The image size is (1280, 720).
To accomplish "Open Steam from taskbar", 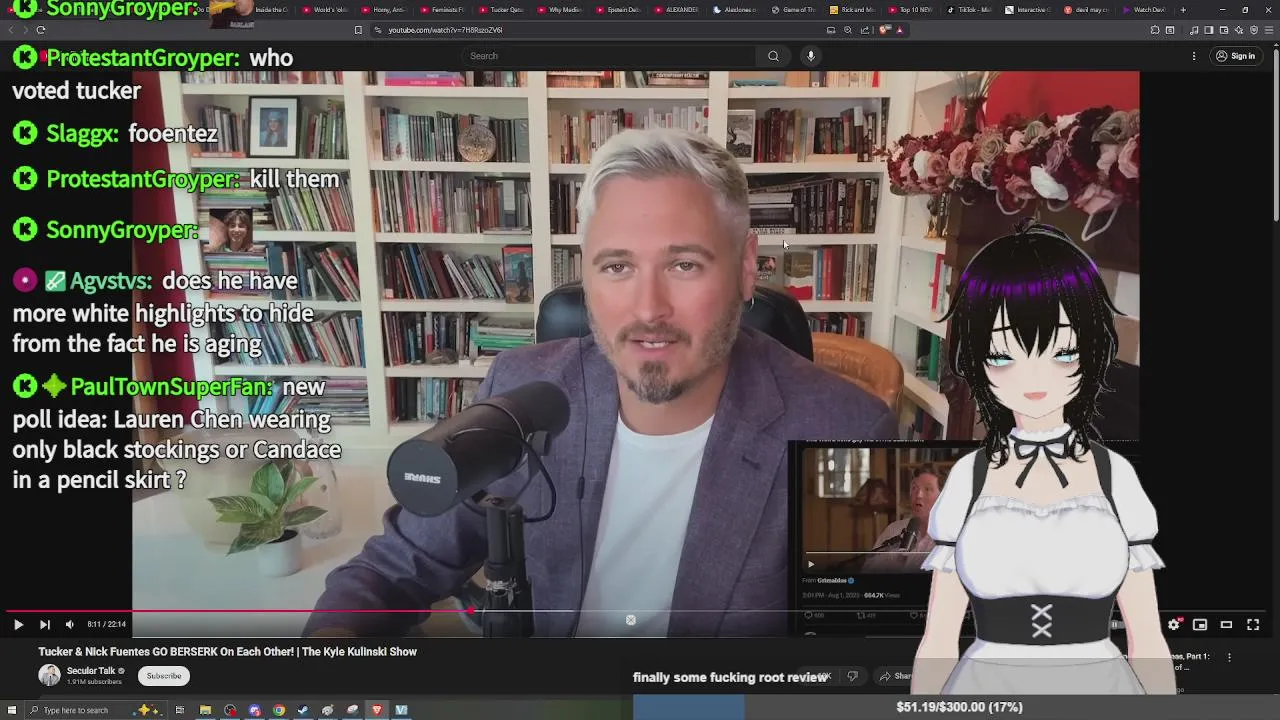I will 303,710.
